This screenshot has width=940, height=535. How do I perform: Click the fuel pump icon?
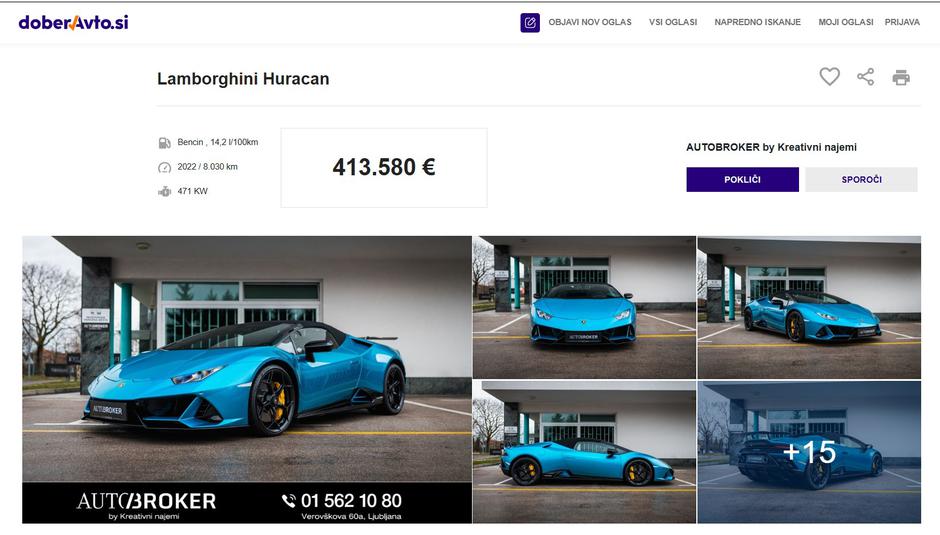[x=164, y=143]
